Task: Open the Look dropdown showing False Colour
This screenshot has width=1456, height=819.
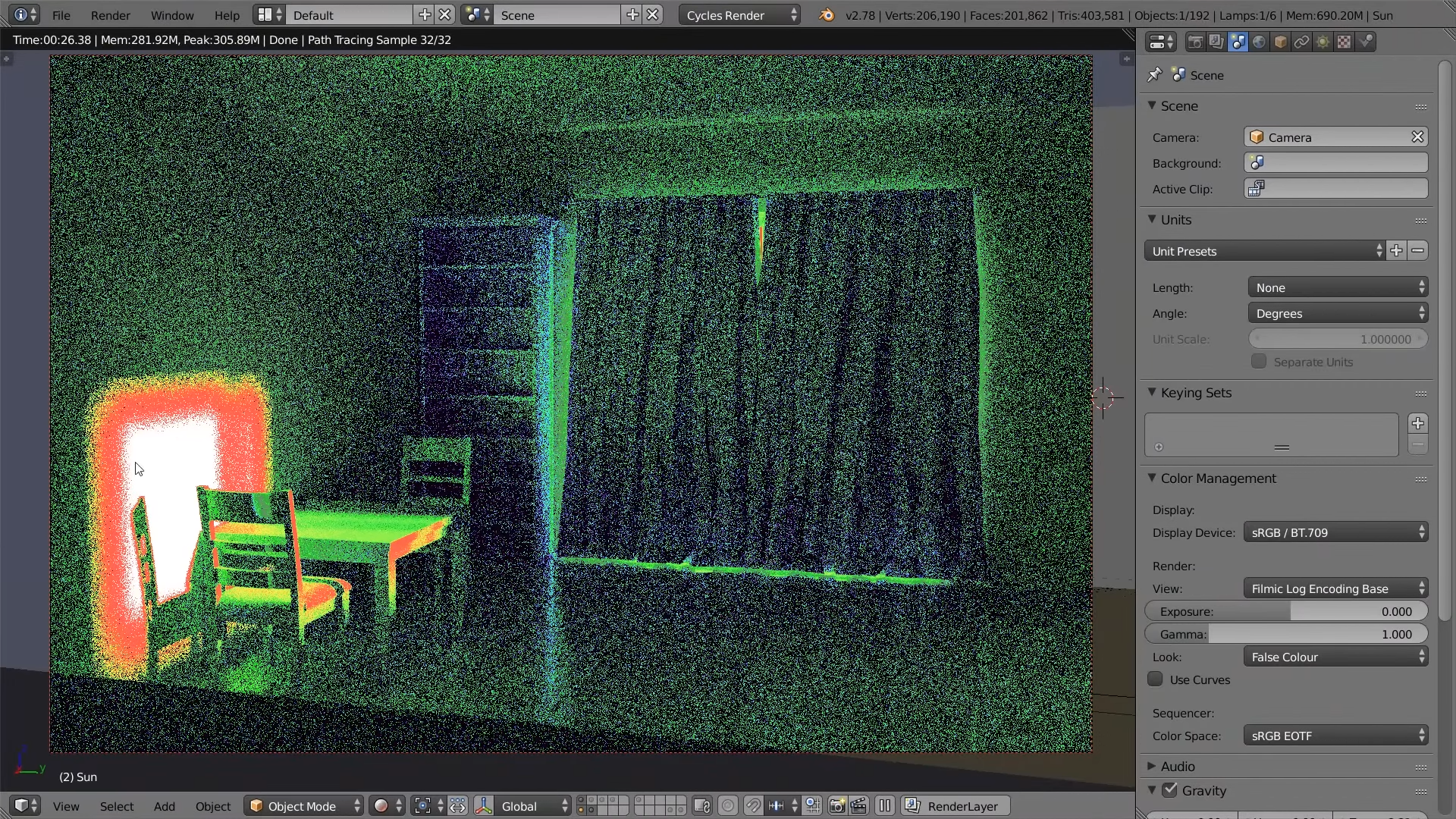Action: 1335,657
